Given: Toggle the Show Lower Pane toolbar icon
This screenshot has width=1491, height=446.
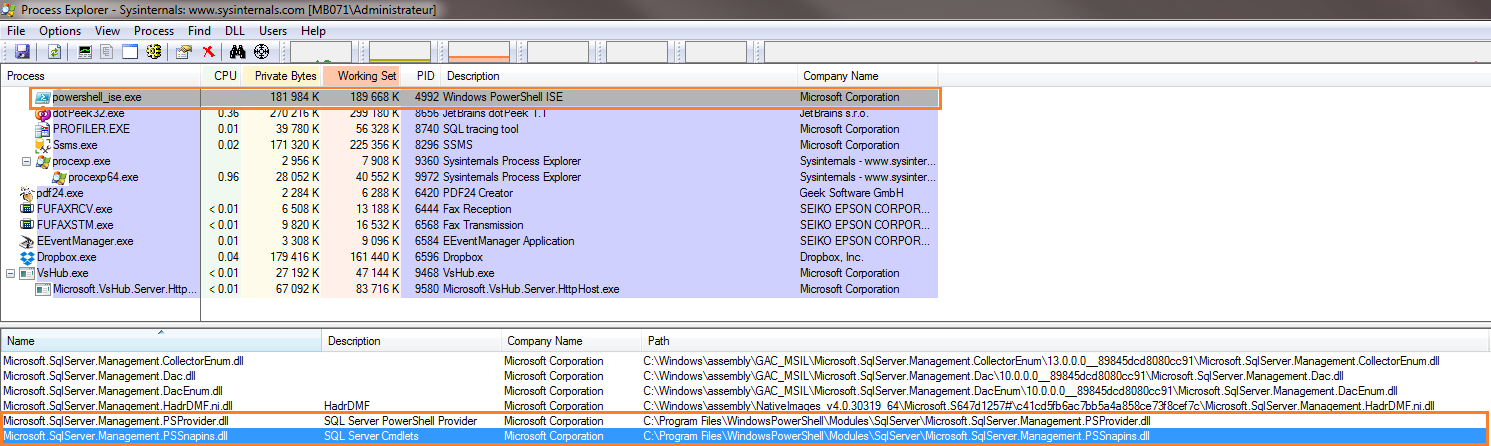Looking at the screenshot, I should (x=130, y=51).
